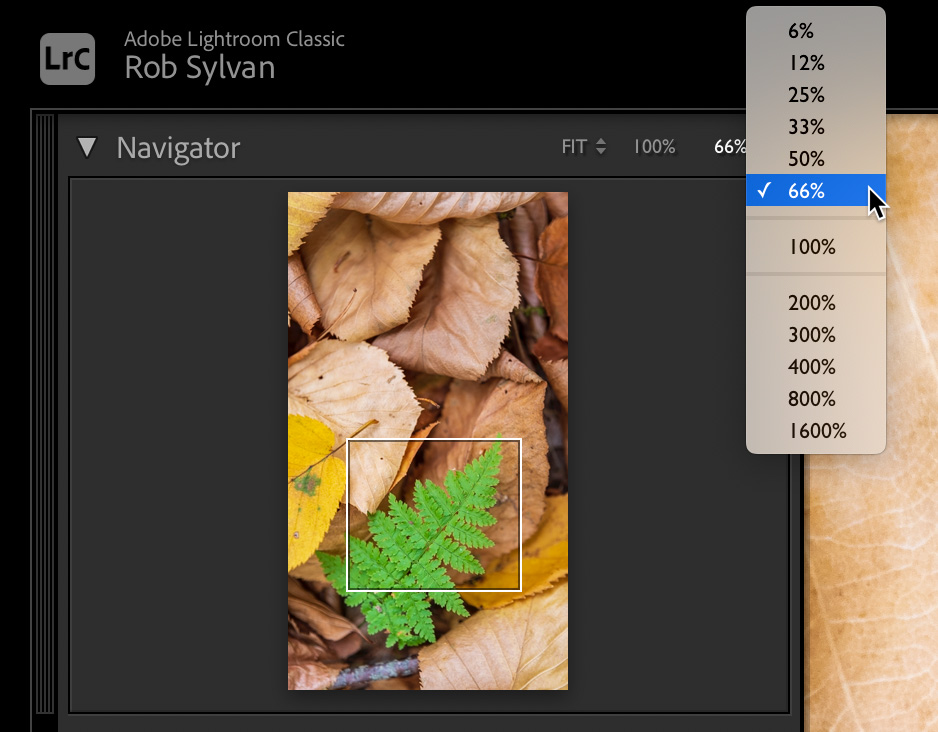Click the Lightroom Classic Lrc logo
The width and height of the screenshot is (938, 732).
67,59
